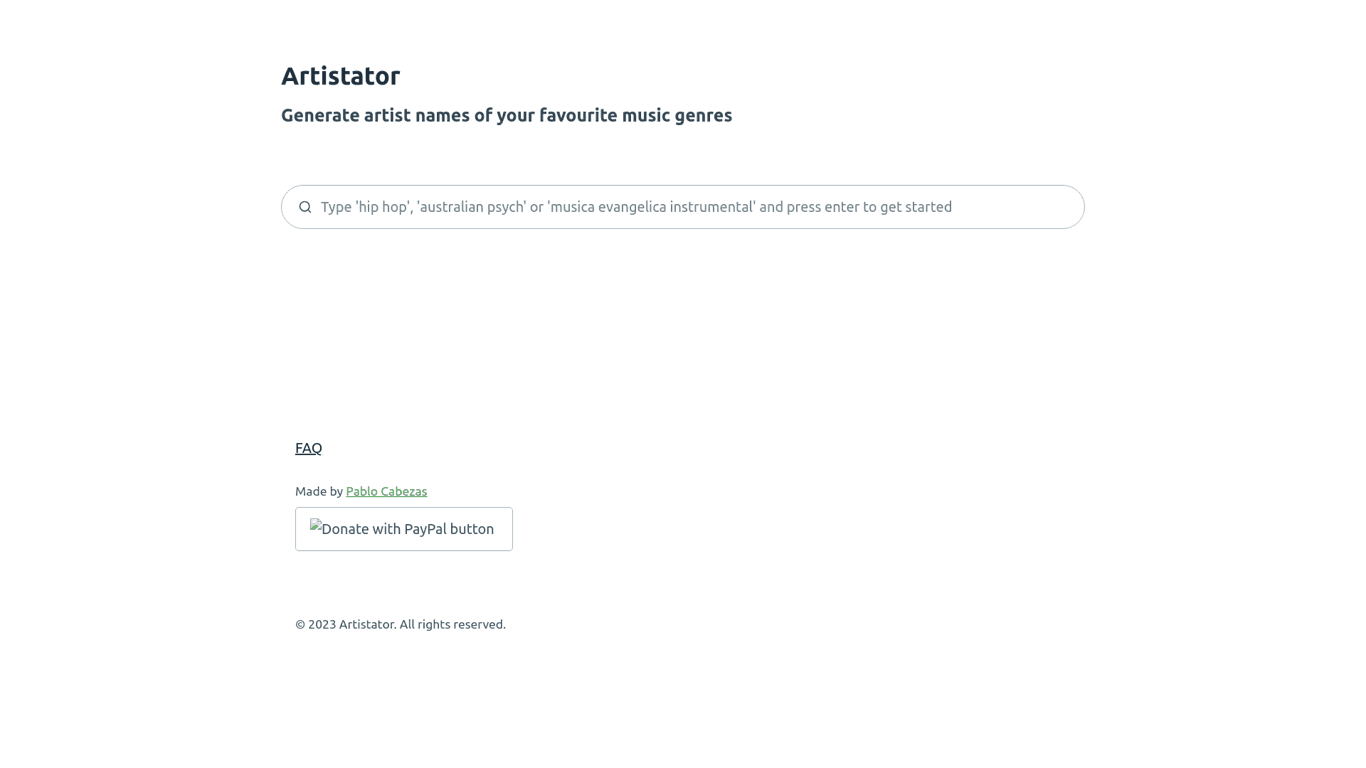The height and width of the screenshot is (768, 1366).
Task: Click the word 'PayPal' on the donate button
Action: point(424,529)
